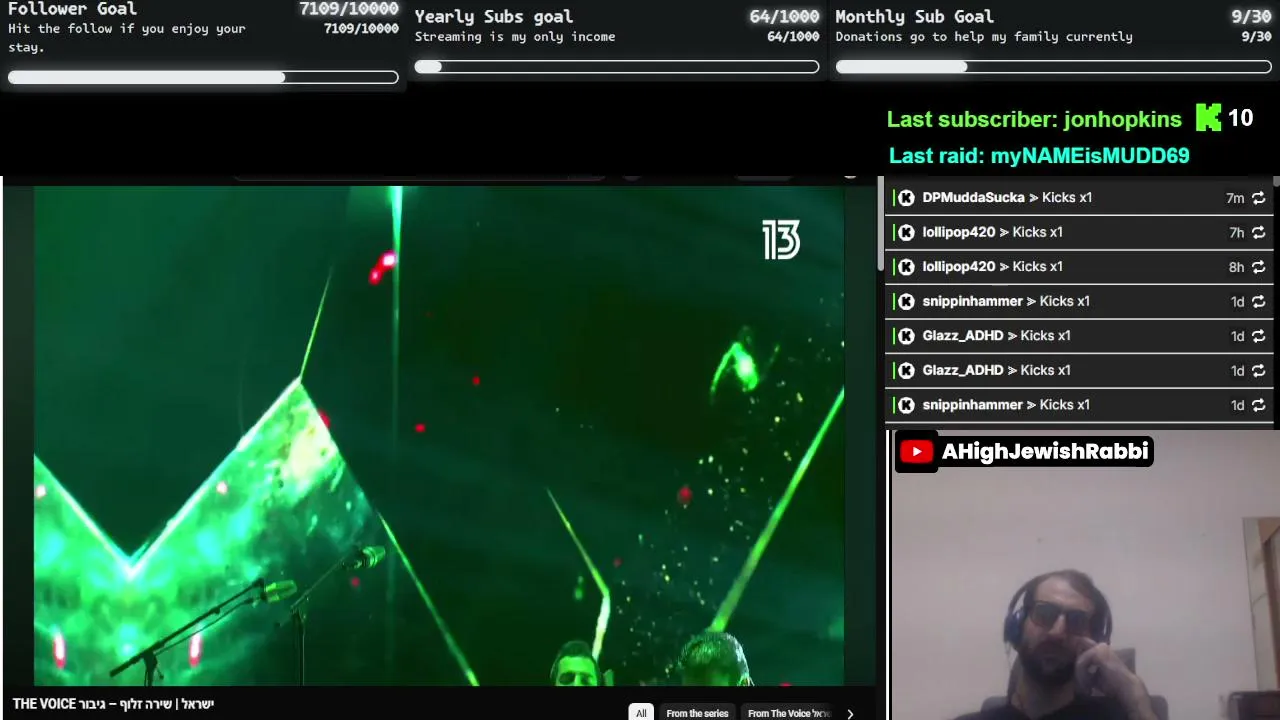Click the '7h' timestamp

coord(1237,232)
